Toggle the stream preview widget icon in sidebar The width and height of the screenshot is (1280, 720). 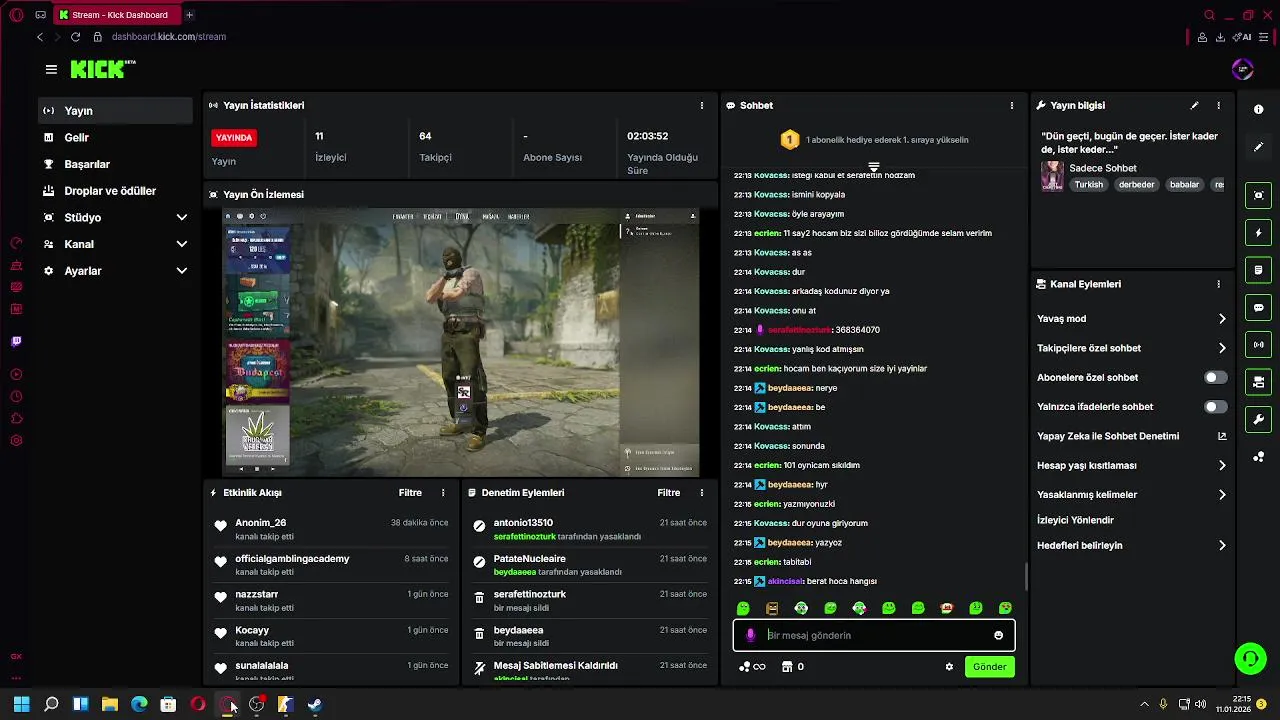1258,195
